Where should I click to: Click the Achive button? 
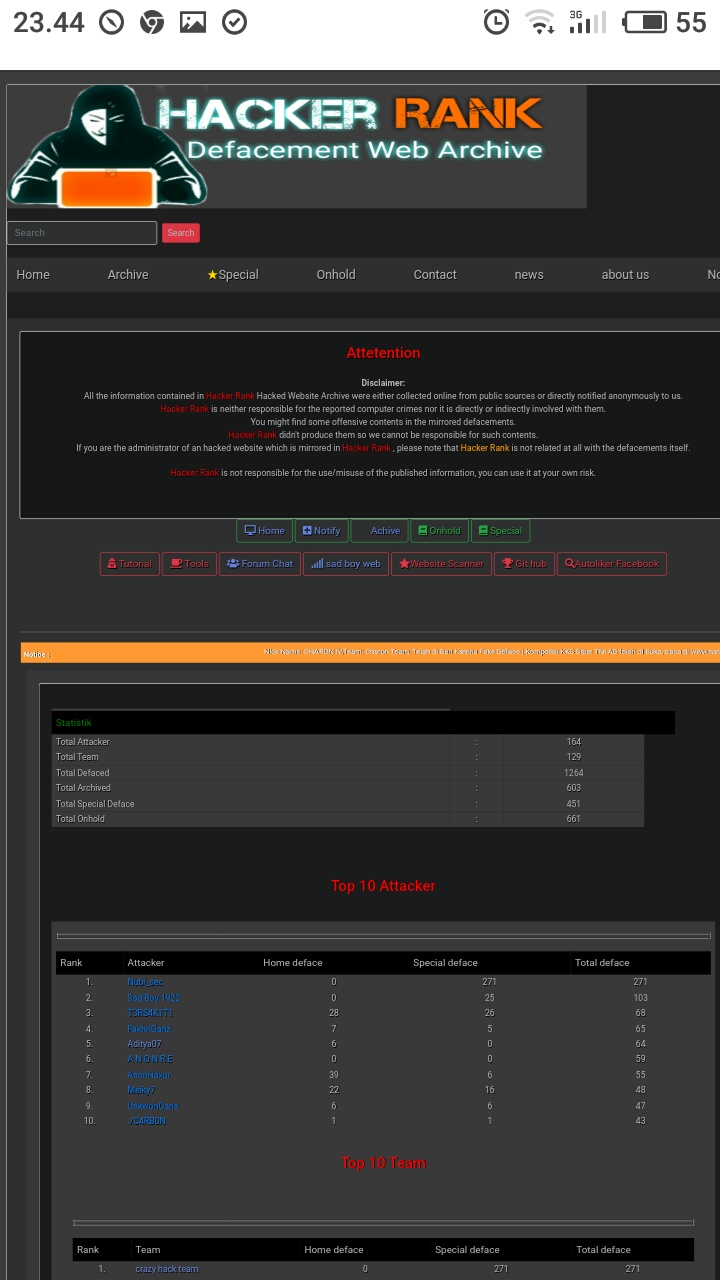379,531
